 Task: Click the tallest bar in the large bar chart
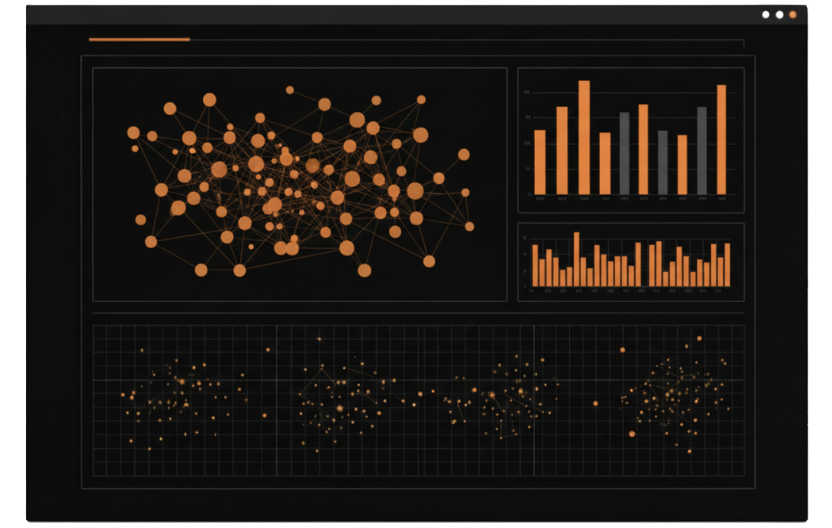[584, 138]
